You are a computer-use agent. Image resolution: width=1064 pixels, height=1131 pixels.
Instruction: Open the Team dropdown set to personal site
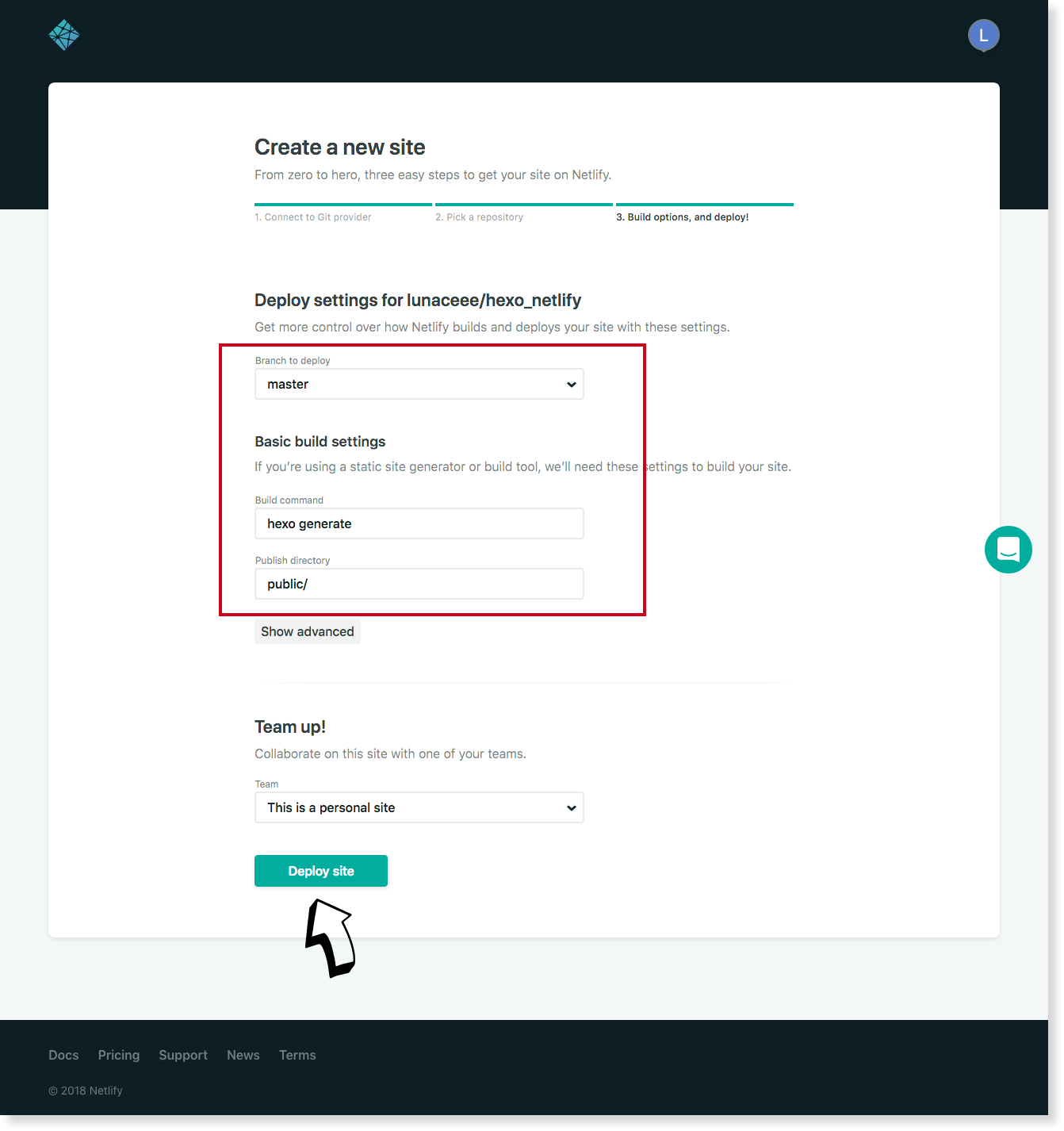[419, 807]
